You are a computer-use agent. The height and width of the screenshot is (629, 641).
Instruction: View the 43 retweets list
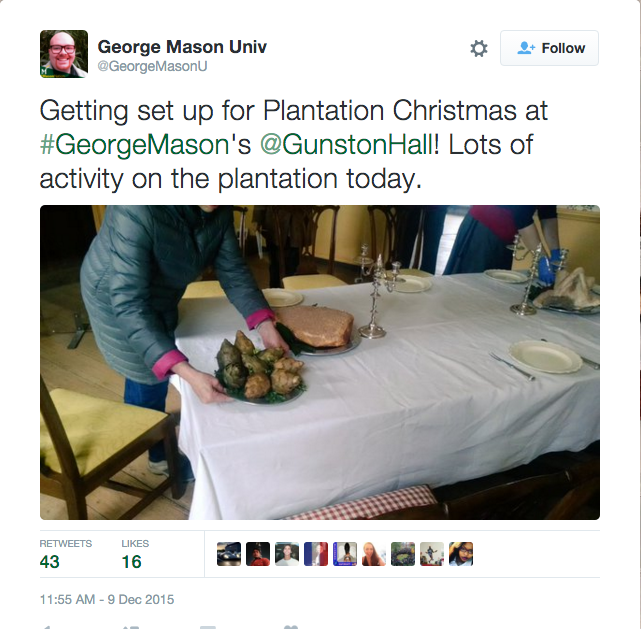[x=50, y=561]
